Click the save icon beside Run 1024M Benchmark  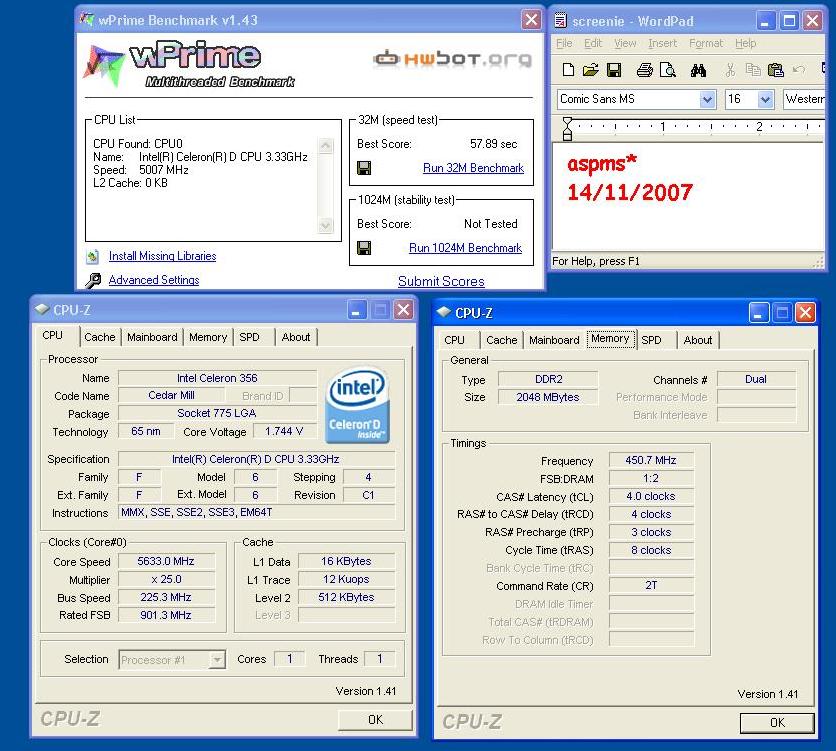pyautogui.click(x=364, y=248)
